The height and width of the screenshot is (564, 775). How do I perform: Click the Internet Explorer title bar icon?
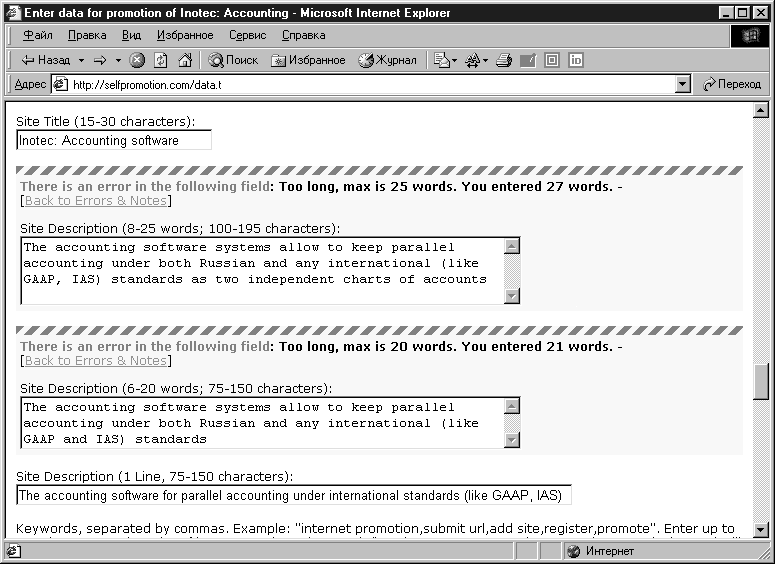pos(13,13)
